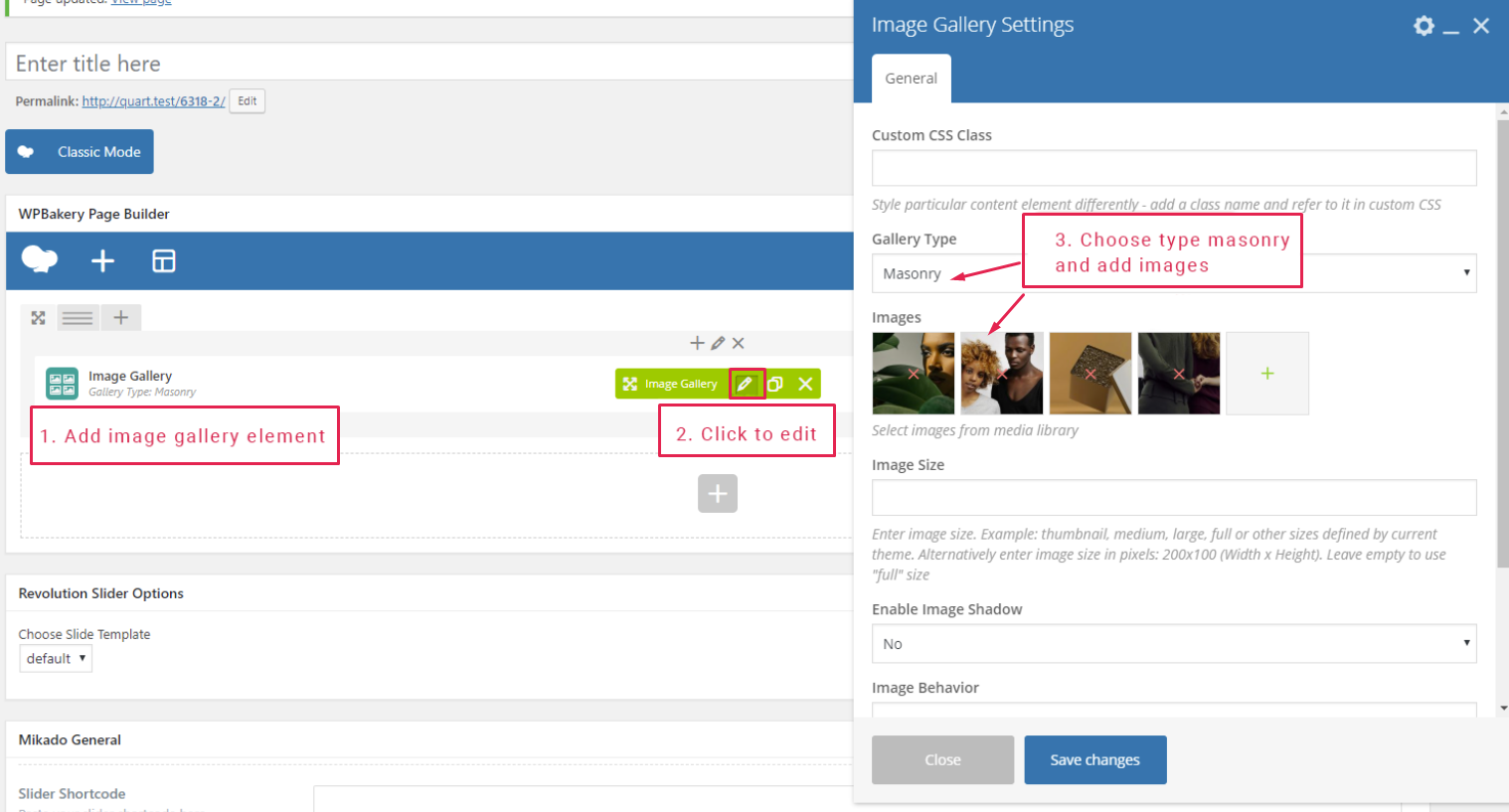Click the gray plus box to add element
1509x812 pixels.
717,494
